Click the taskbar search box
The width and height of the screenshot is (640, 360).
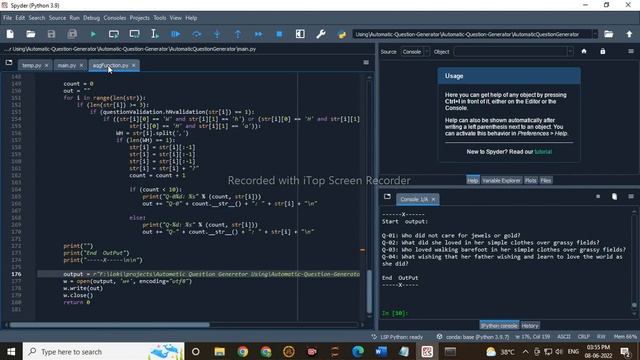[x=103, y=352]
